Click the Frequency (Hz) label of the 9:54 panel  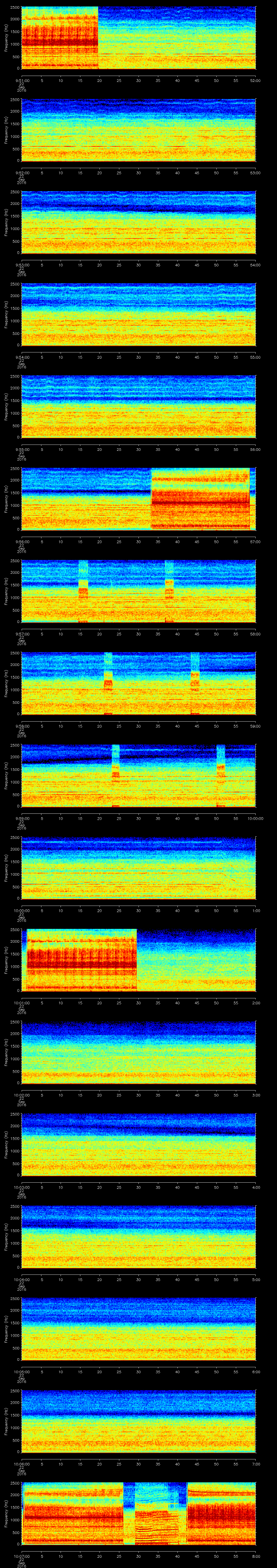(x=7, y=314)
